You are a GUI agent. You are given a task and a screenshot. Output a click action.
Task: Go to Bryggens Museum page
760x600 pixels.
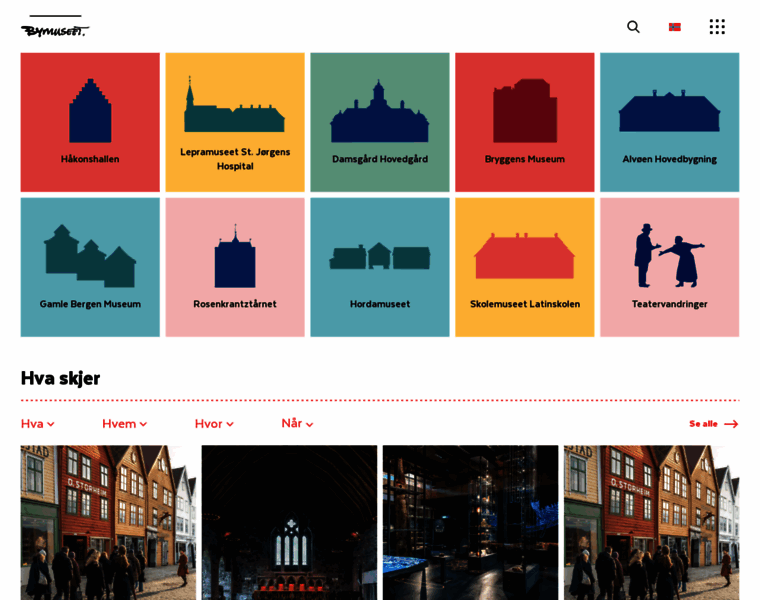[x=525, y=123]
